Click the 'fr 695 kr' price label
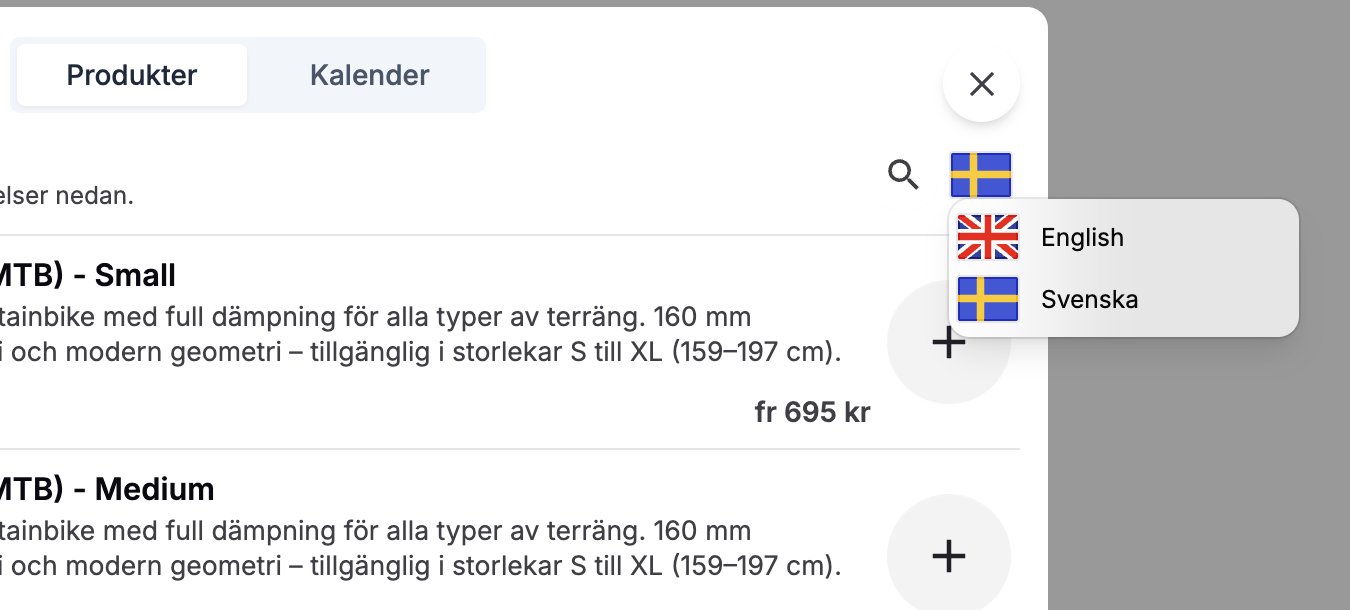1350x610 pixels. click(x=812, y=412)
